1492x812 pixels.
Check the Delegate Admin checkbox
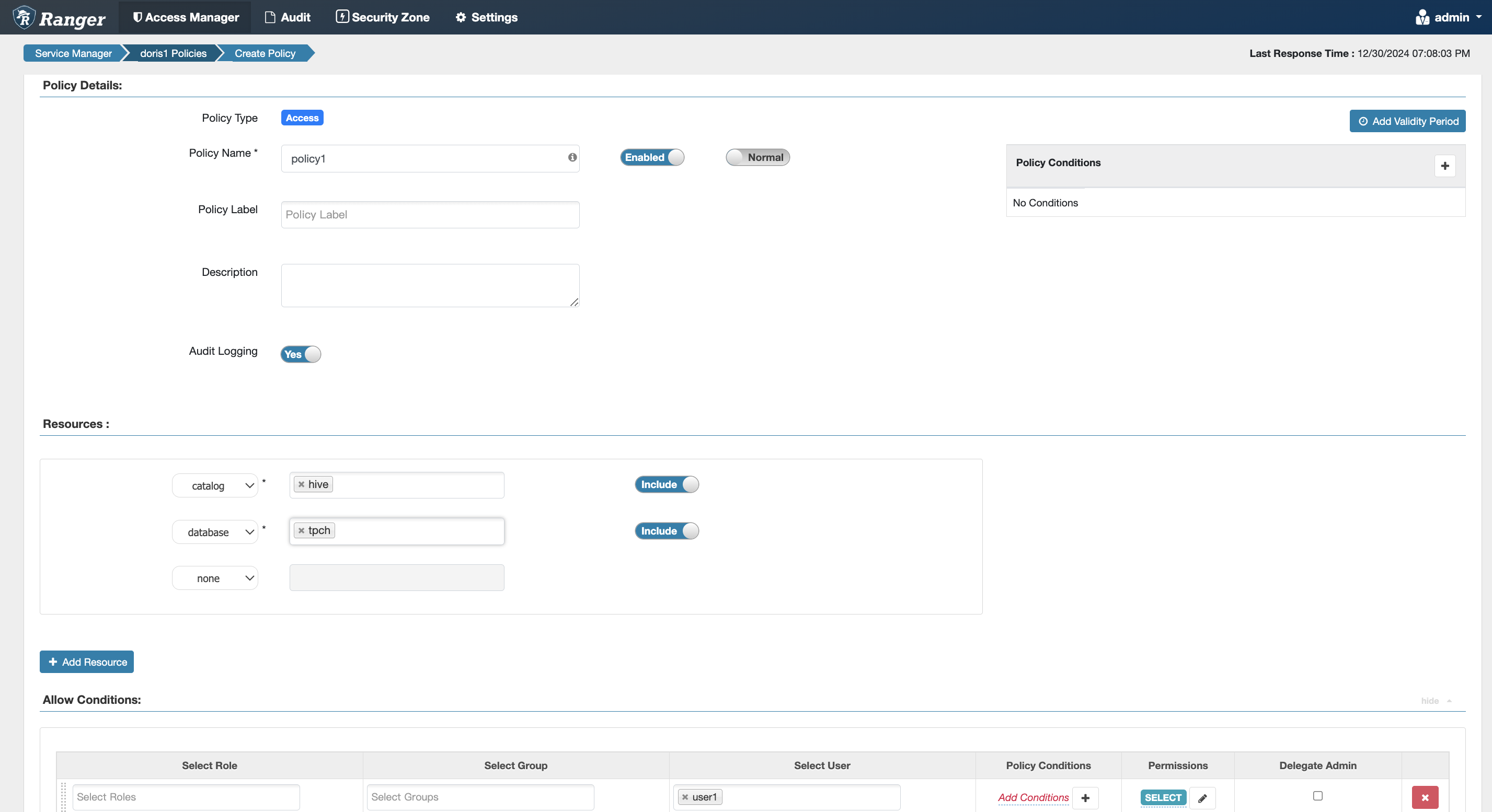(x=1318, y=795)
